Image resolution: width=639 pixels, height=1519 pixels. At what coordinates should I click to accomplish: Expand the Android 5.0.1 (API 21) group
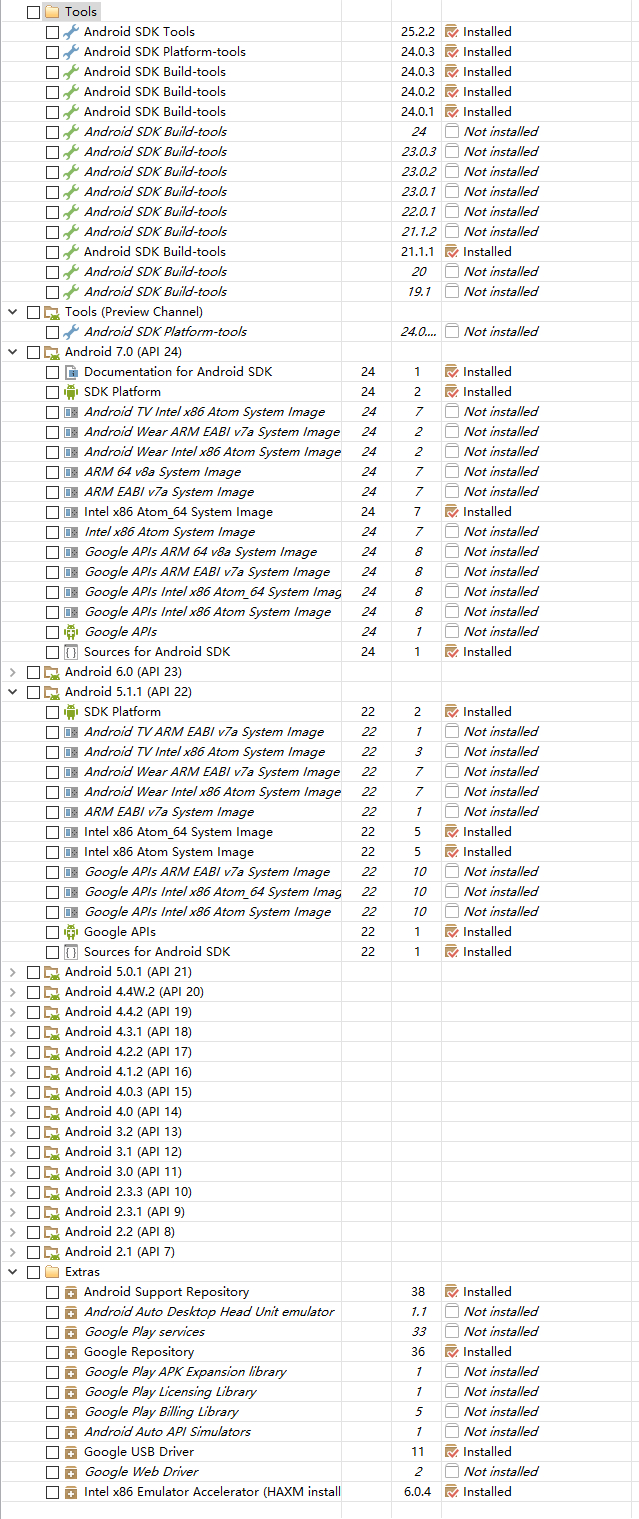tap(13, 972)
